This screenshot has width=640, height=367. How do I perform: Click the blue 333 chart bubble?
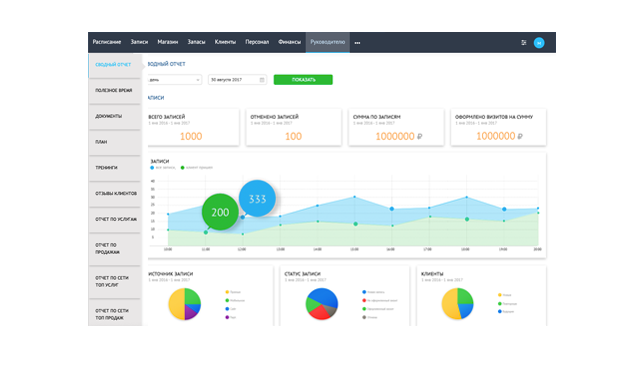point(257,198)
